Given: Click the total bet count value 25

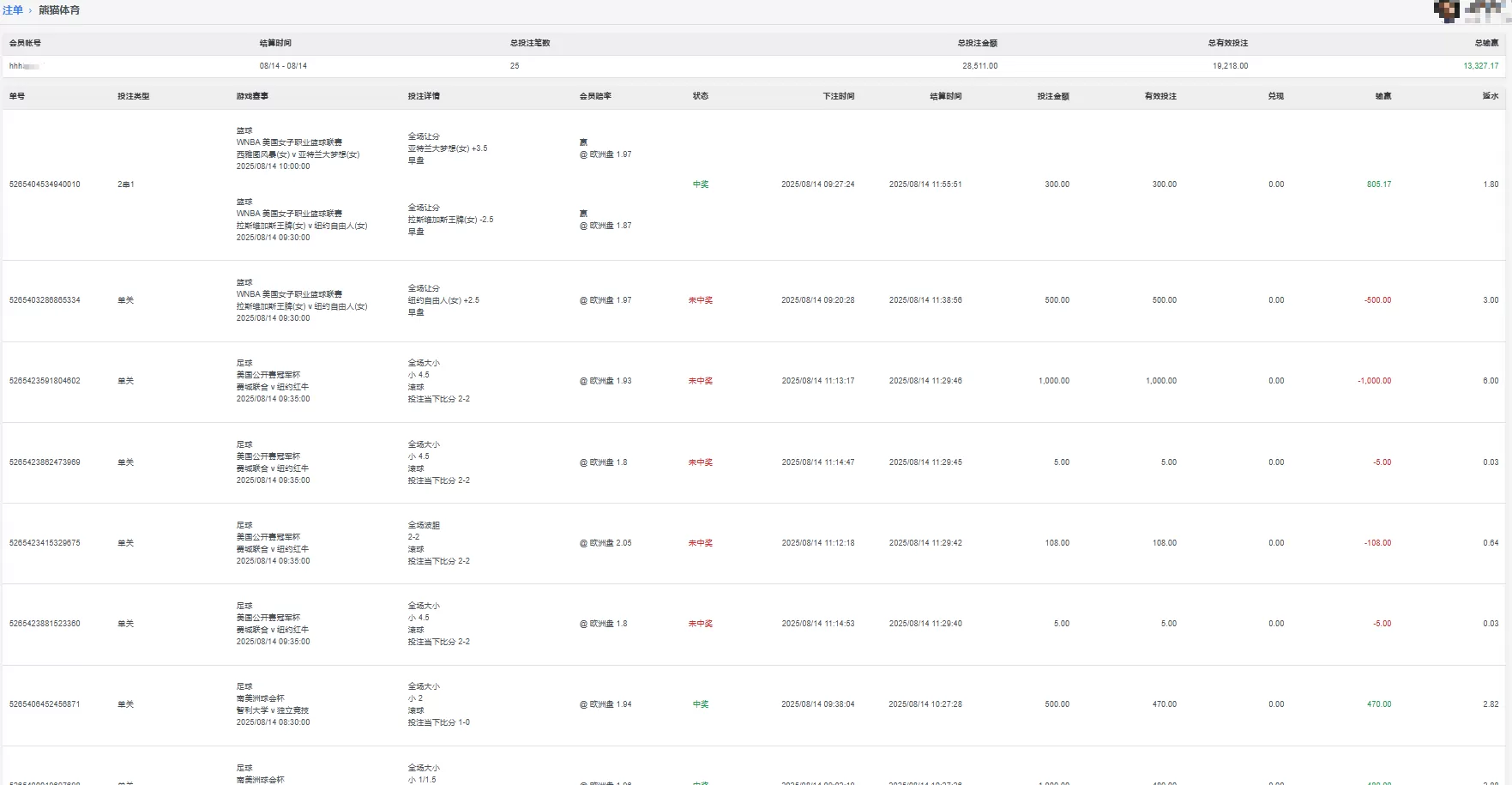Looking at the screenshot, I should [x=515, y=66].
